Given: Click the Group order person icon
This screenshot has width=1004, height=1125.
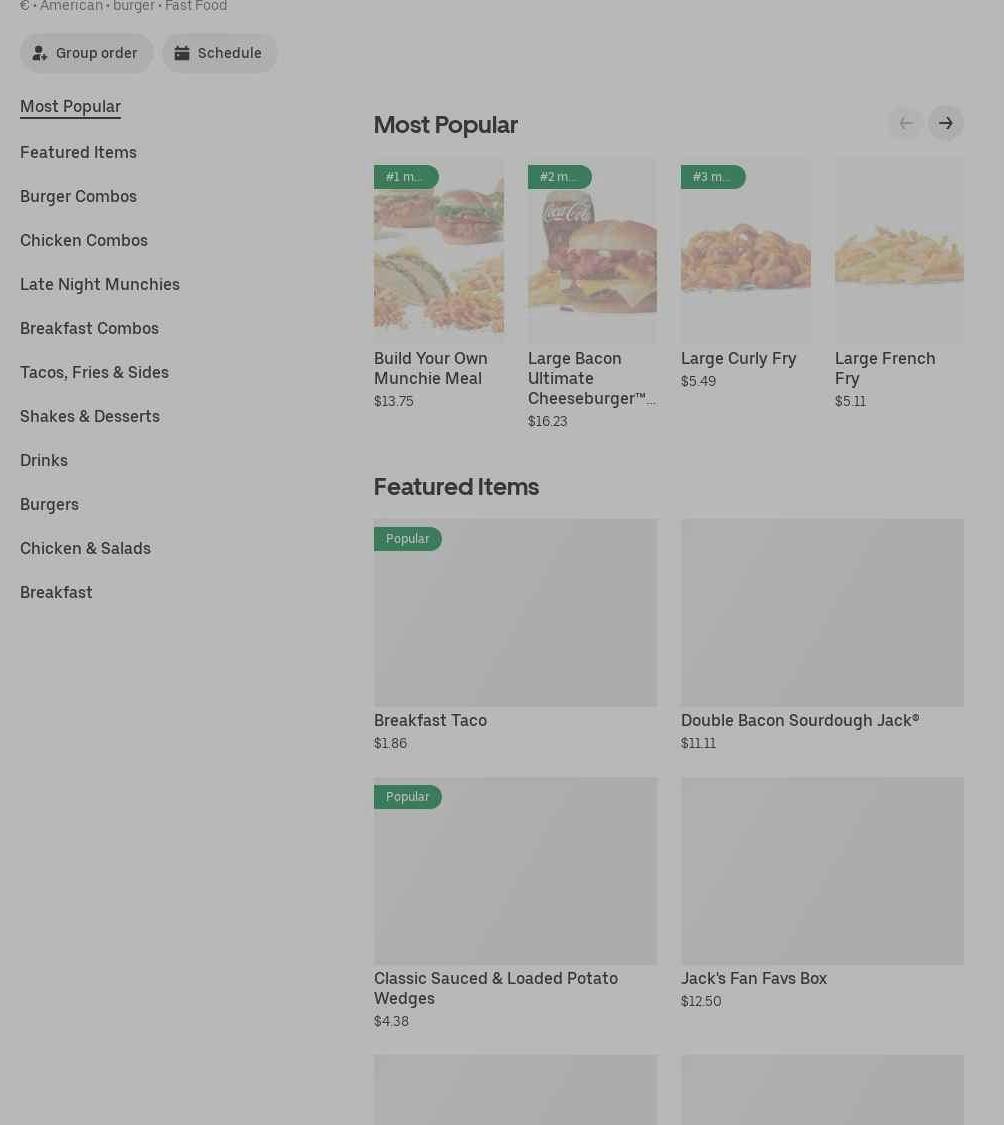Looking at the screenshot, I should [x=40, y=54].
